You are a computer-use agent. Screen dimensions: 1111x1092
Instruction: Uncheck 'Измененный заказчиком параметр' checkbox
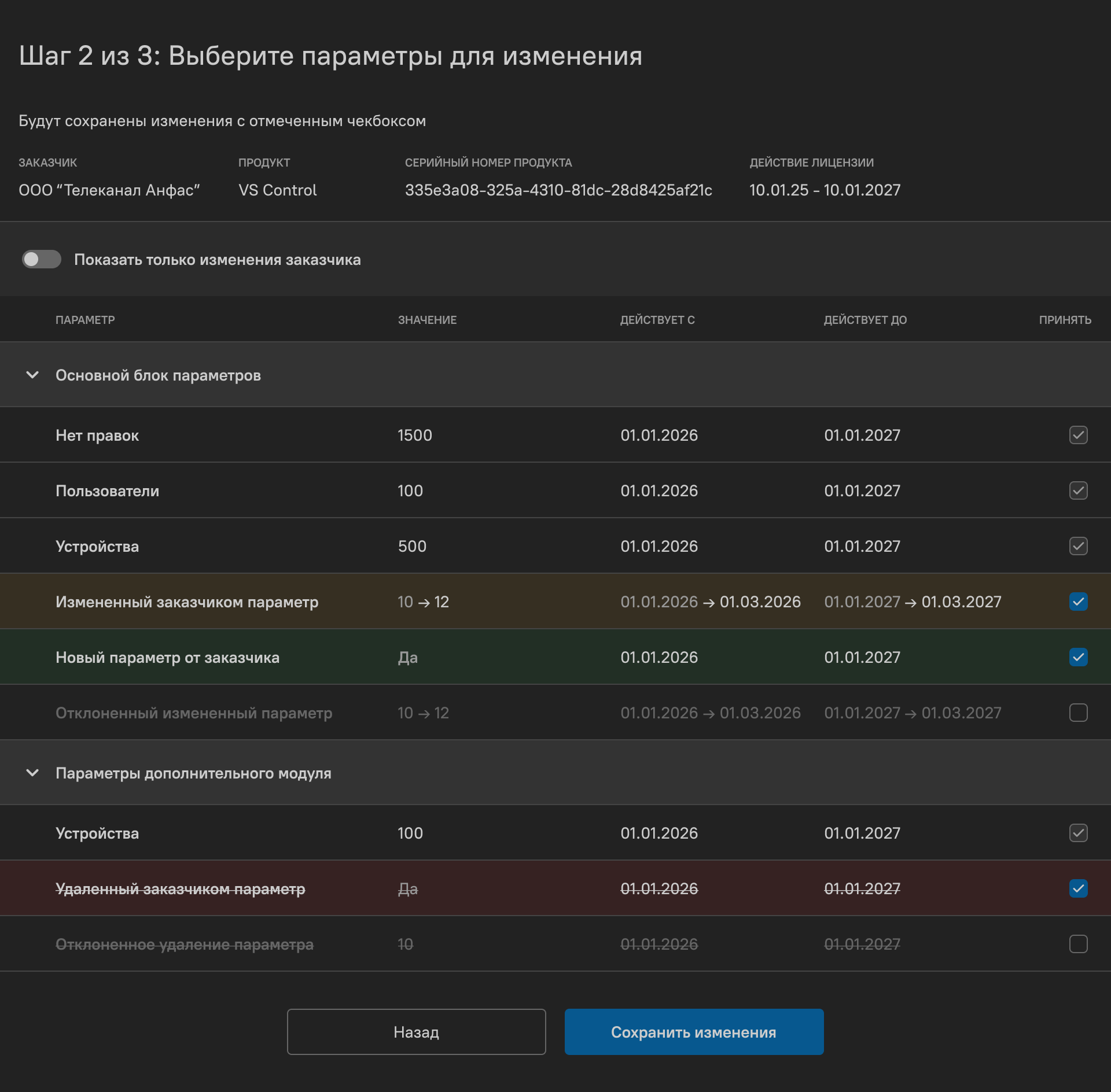point(1078,602)
